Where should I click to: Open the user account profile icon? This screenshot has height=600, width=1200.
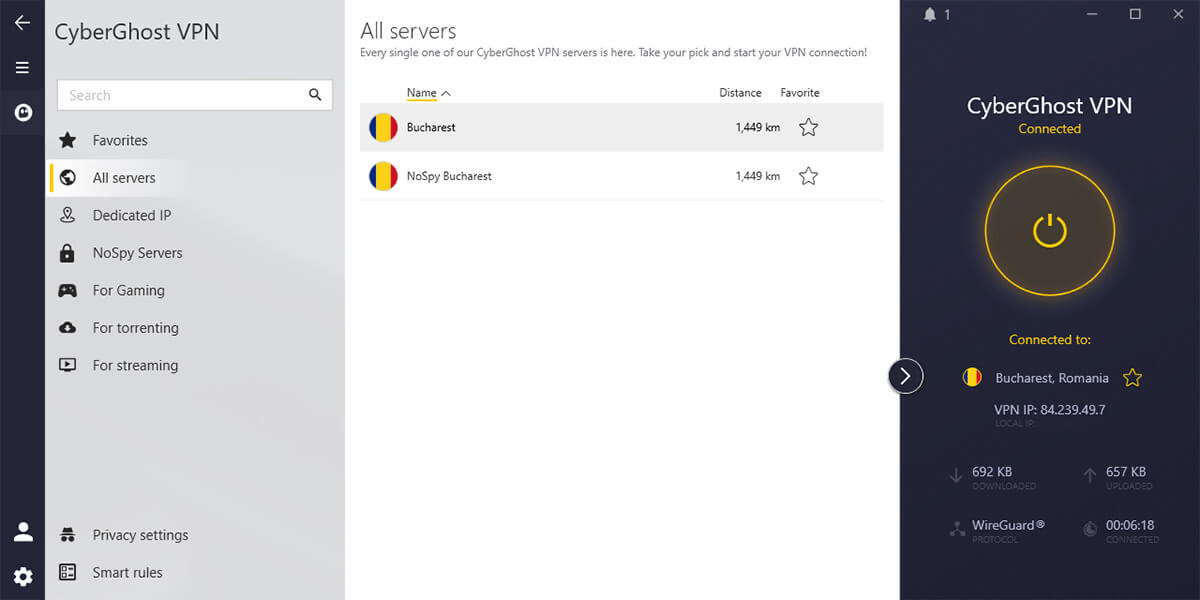(x=23, y=532)
